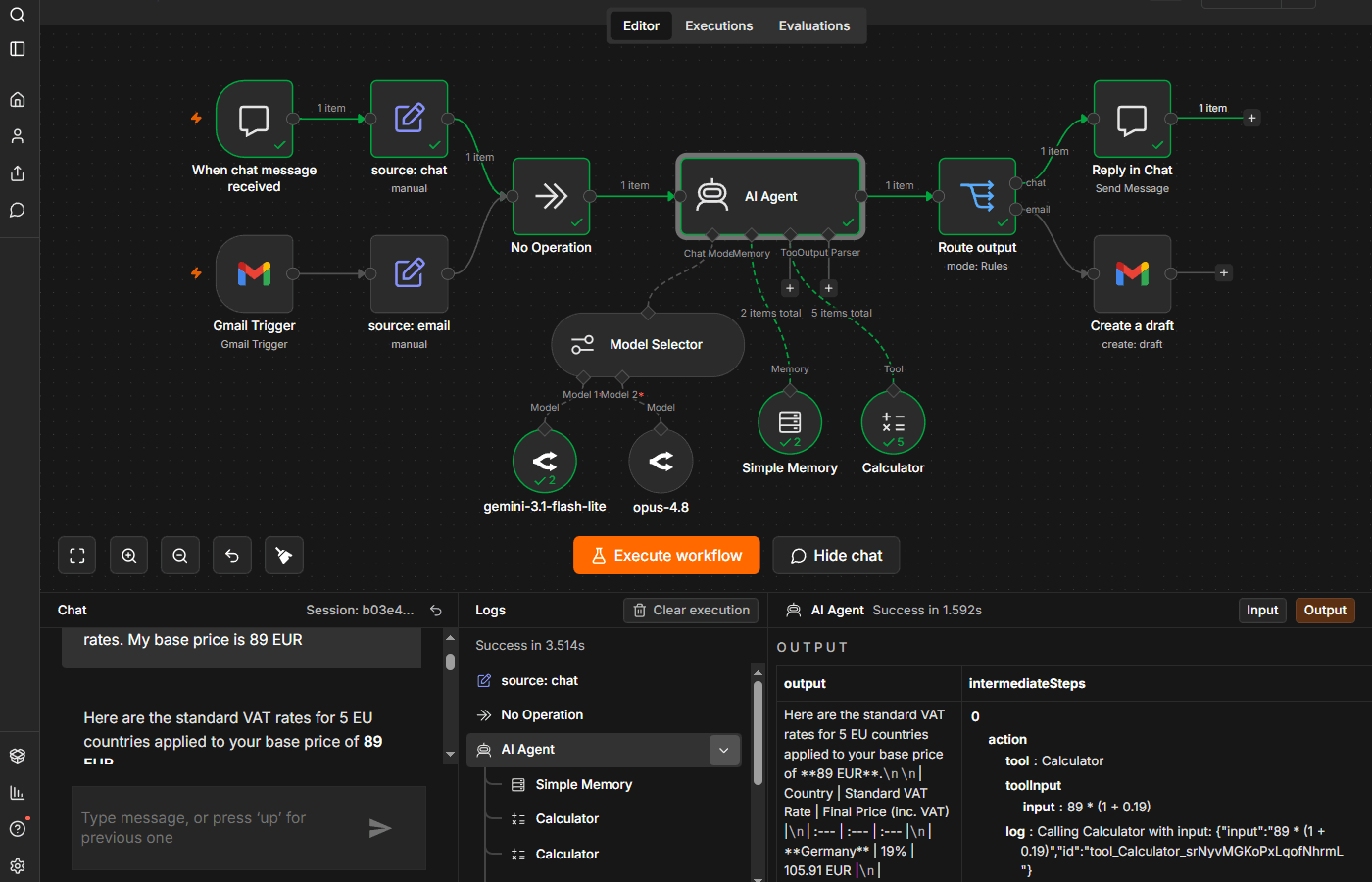The height and width of the screenshot is (882, 1372).
Task: Select the Model Selector node
Action: [648, 345]
